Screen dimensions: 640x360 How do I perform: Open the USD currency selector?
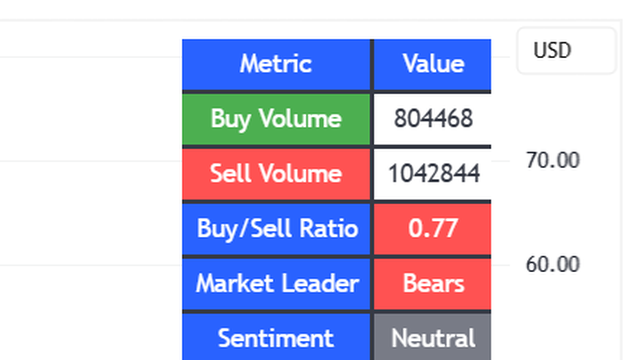[566, 51]
